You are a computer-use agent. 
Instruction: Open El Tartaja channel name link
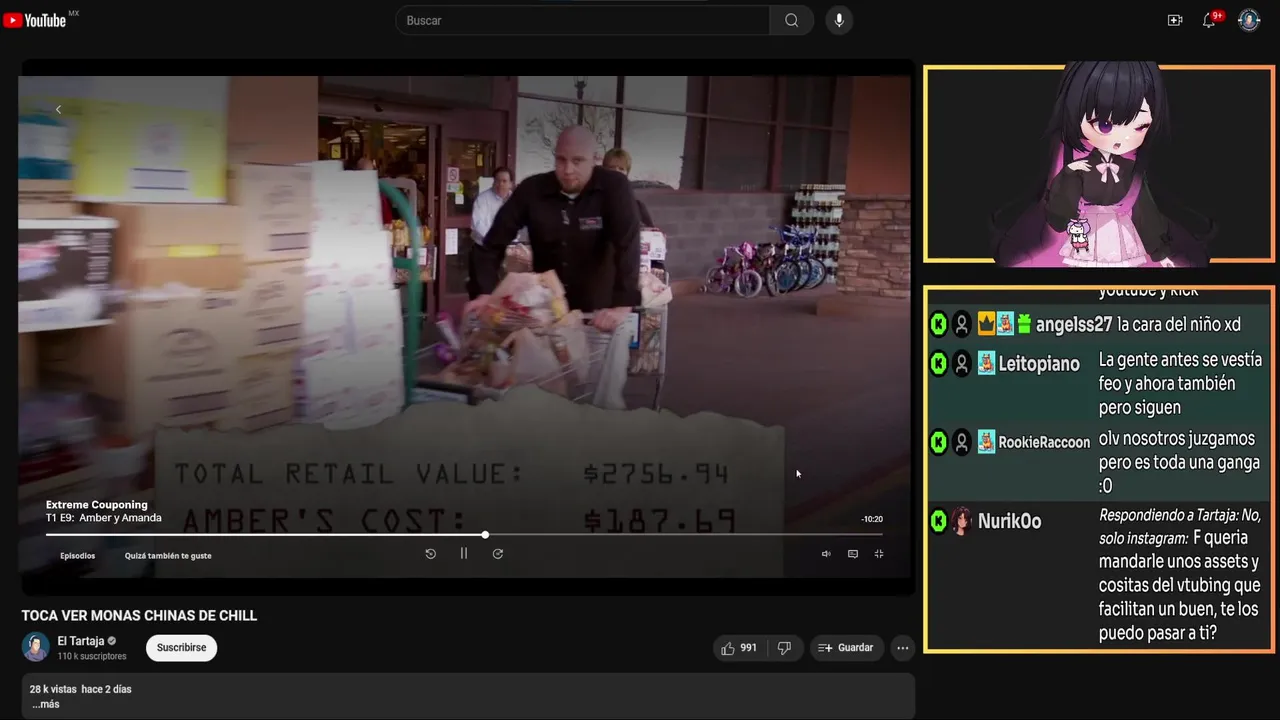[x=81, y=641]
